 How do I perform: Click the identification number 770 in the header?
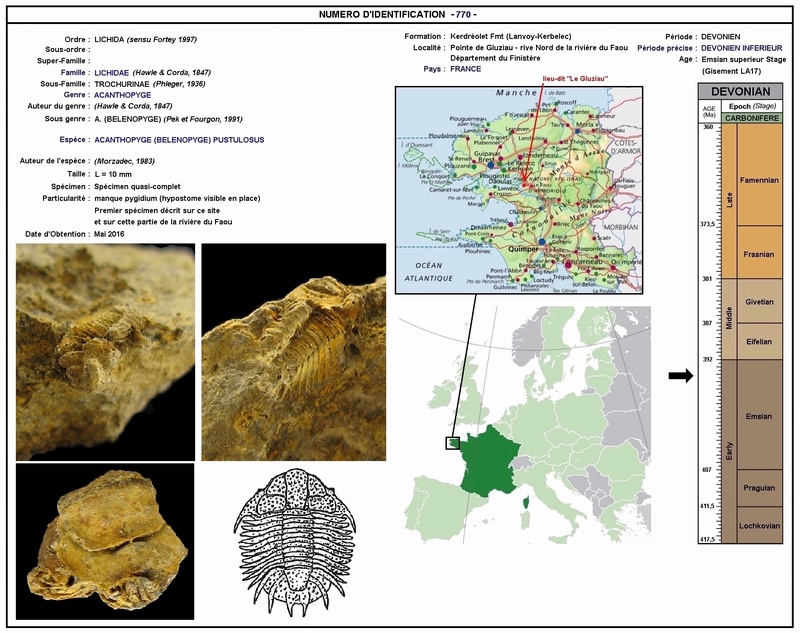pos(463,15)
